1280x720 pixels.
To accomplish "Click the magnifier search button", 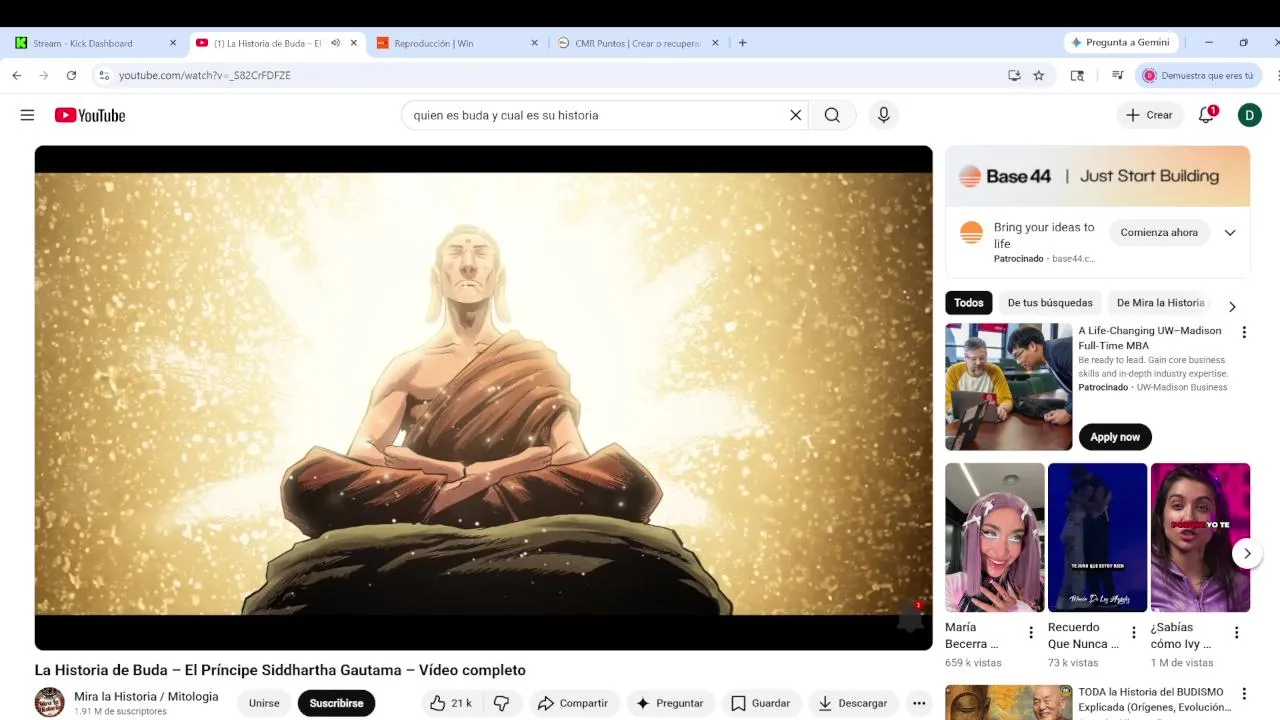I will pos(832,115).
